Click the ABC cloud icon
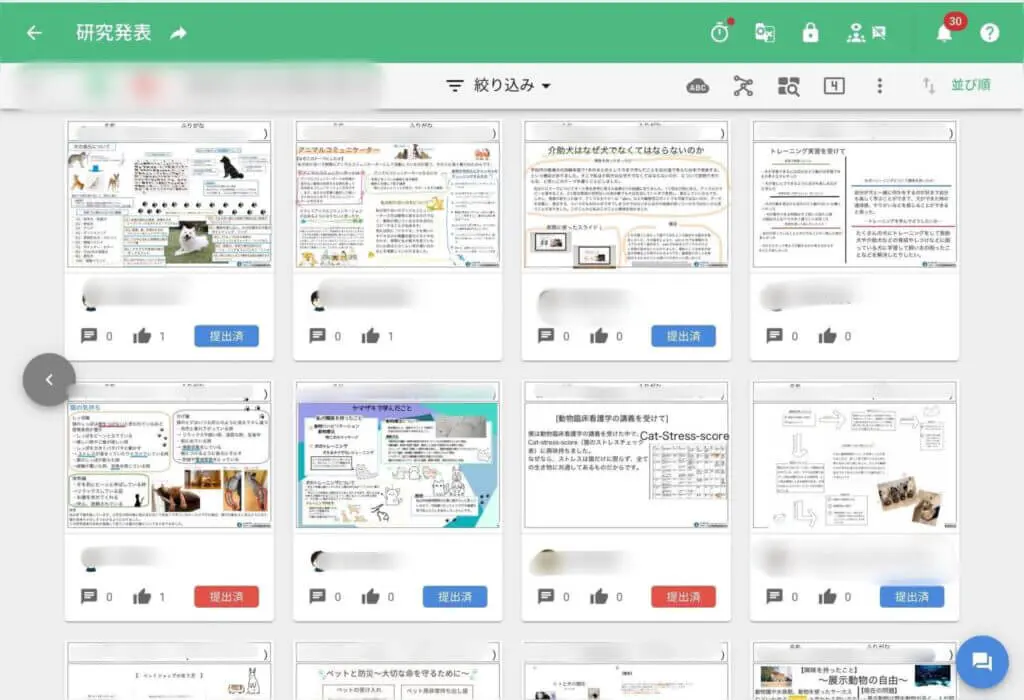1024x700 pixels. coord(697,86)
